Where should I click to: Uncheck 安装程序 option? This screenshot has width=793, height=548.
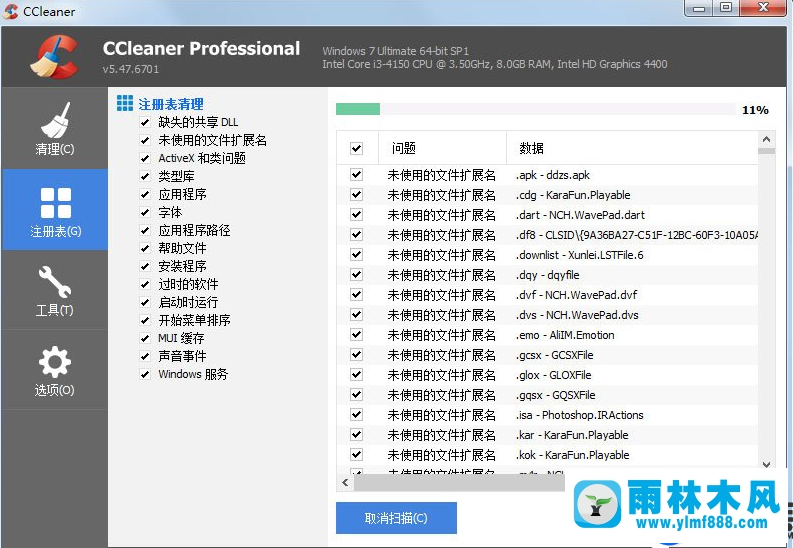[x=145, y=266]
